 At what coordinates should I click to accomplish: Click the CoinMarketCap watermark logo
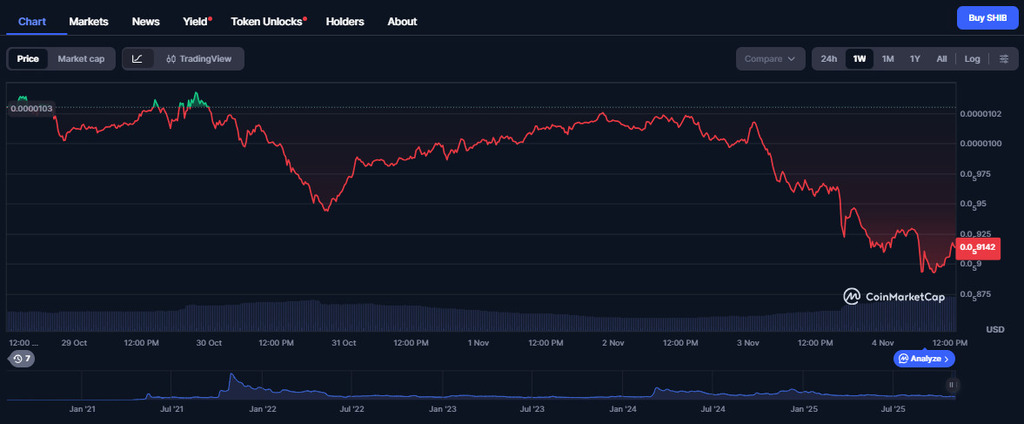click(x=893, y=296)
